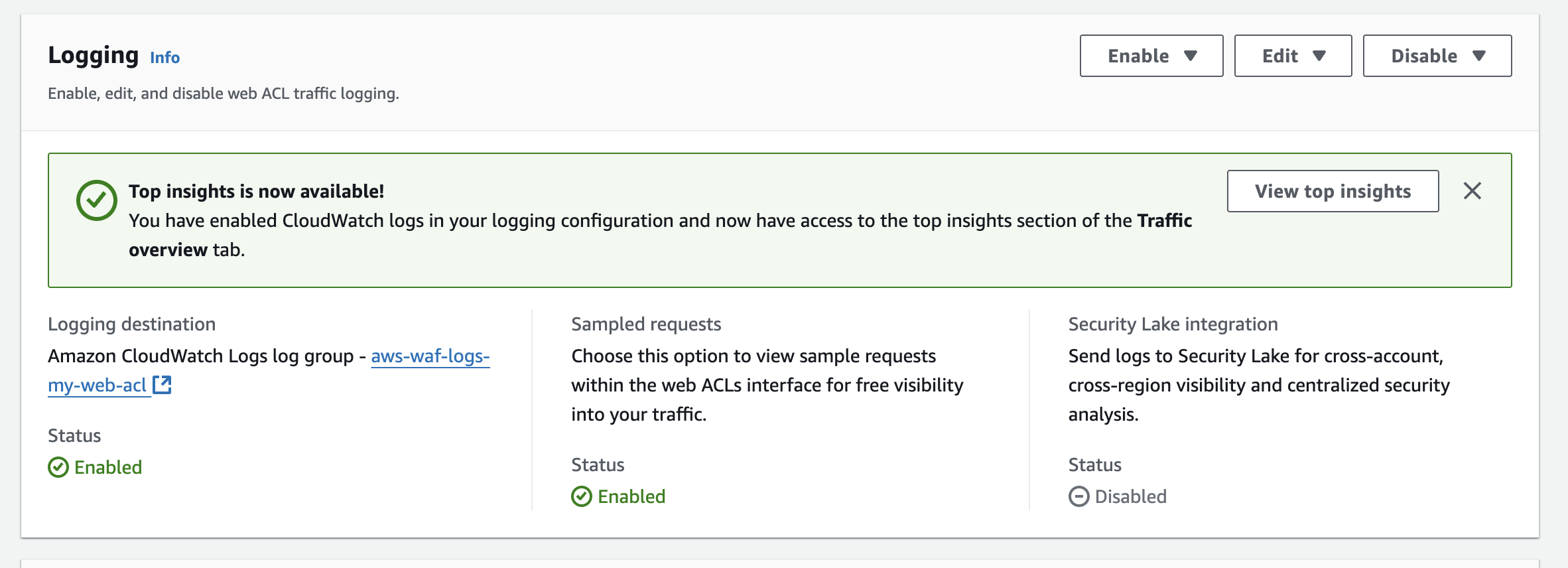
Task: Open the Logging Info link
Action: point(164,58)
